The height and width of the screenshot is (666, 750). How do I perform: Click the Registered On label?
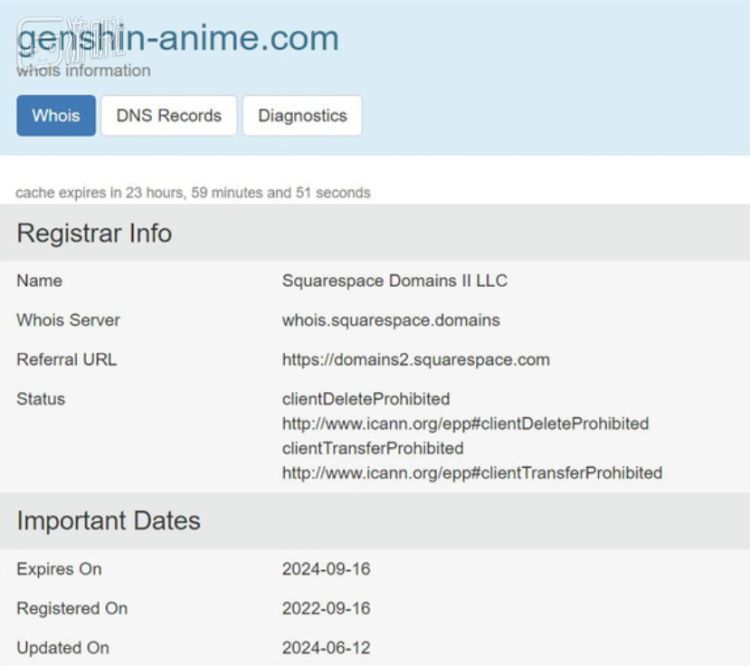tap(72, 608)
